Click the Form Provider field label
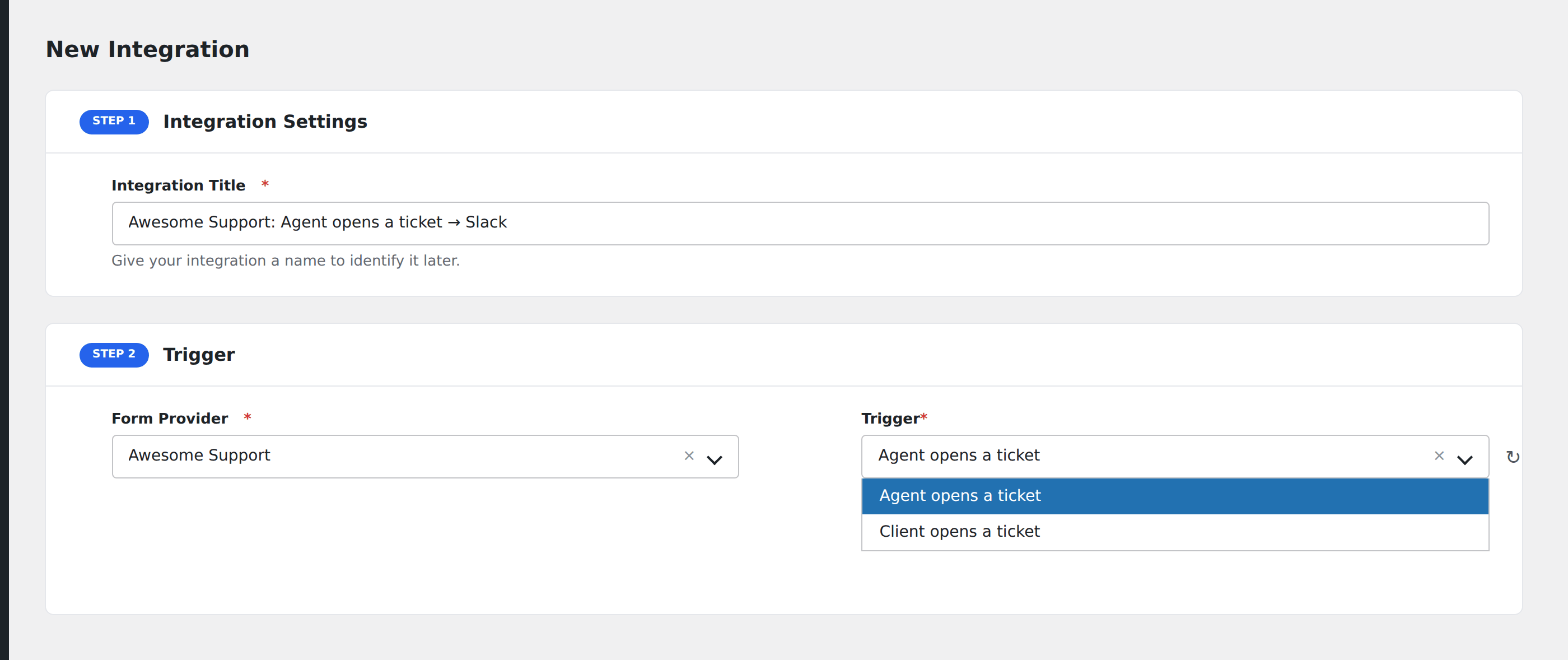Image resolution: width=1568 pixels, height=660 pixels. pos(170,419)
